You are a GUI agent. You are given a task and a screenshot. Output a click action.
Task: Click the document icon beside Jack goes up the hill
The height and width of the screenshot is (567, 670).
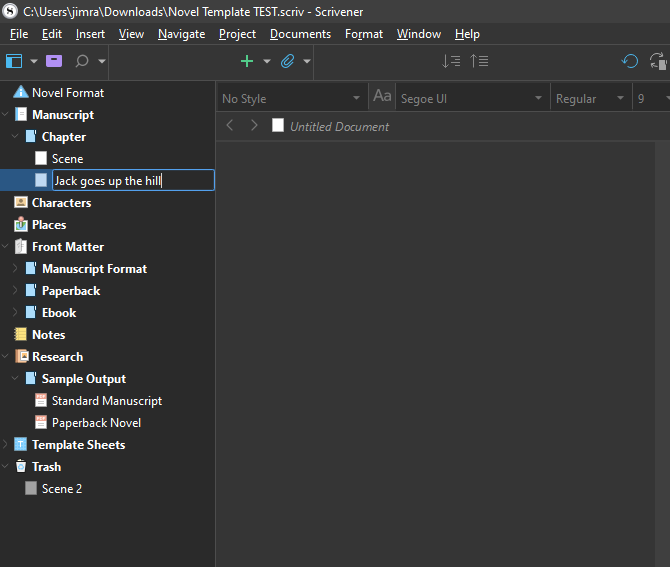41,180
